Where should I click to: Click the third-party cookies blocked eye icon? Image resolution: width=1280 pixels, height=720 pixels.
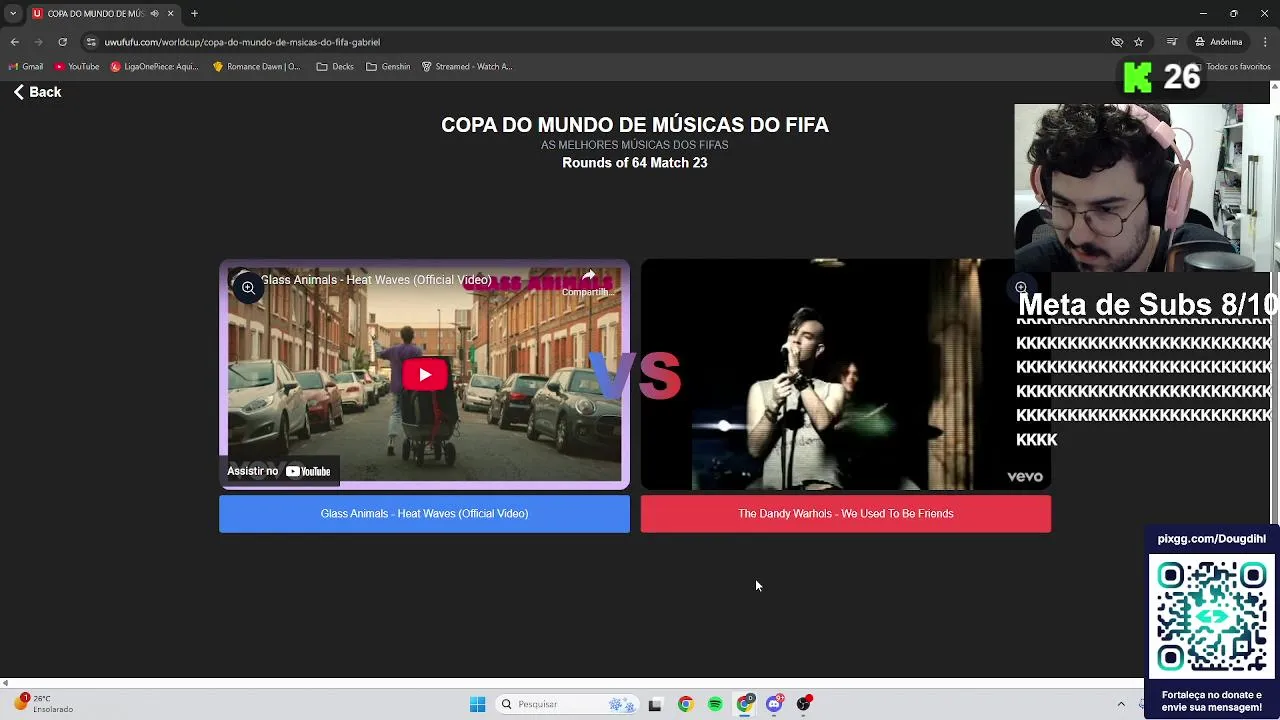1117,42
